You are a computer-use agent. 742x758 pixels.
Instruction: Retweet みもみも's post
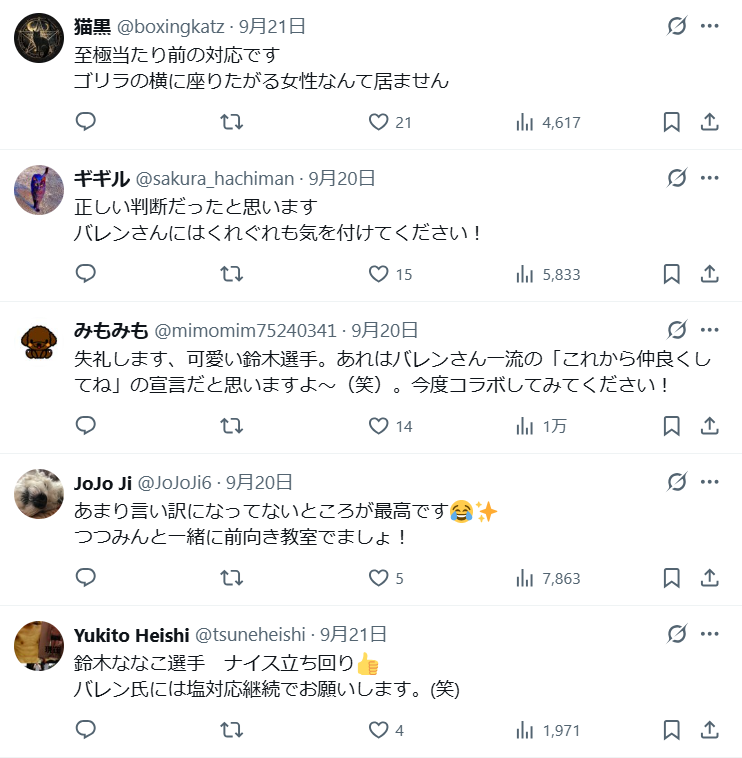[231, 426]
